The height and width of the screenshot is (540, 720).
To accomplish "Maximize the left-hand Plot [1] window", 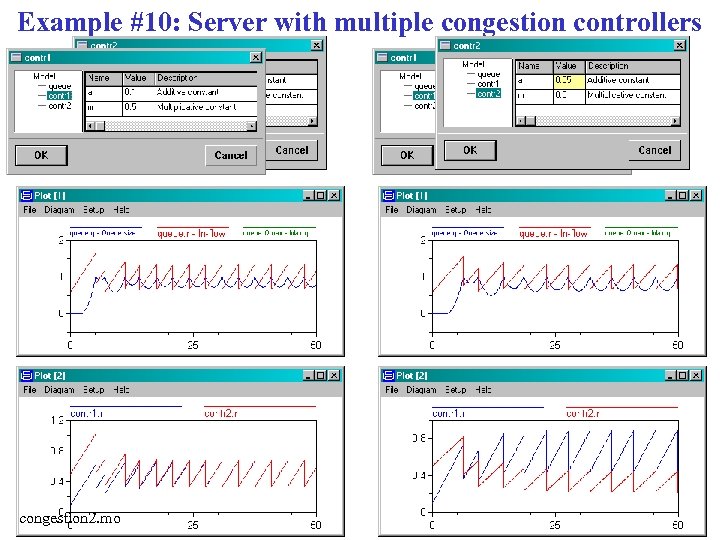I will click(321, 196).
